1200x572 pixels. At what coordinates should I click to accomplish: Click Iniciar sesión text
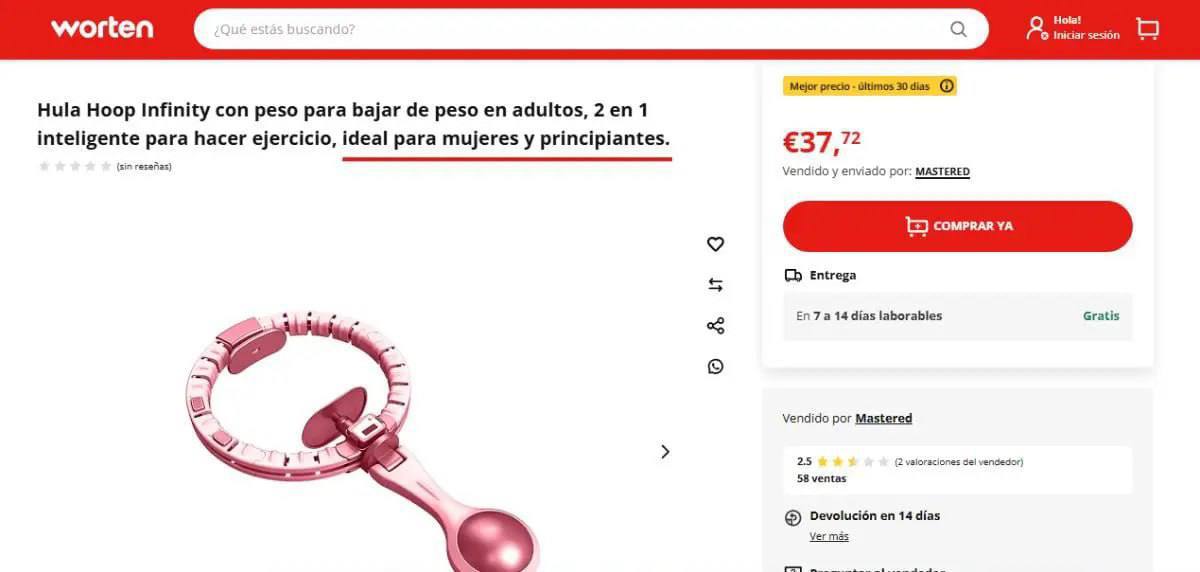coord(1086,35)
